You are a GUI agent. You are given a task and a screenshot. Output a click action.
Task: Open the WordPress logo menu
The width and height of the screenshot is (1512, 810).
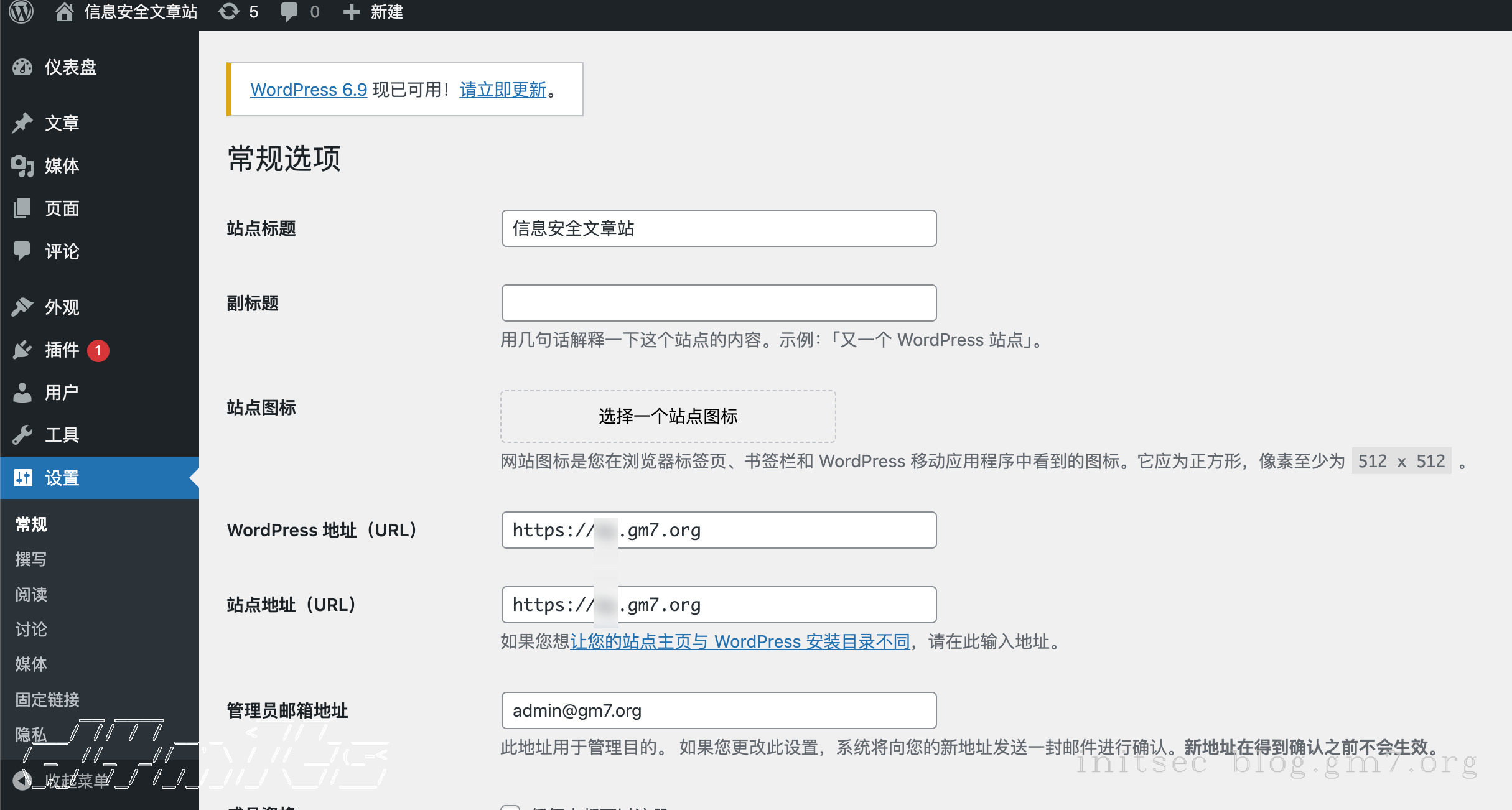tap(21, 11)
